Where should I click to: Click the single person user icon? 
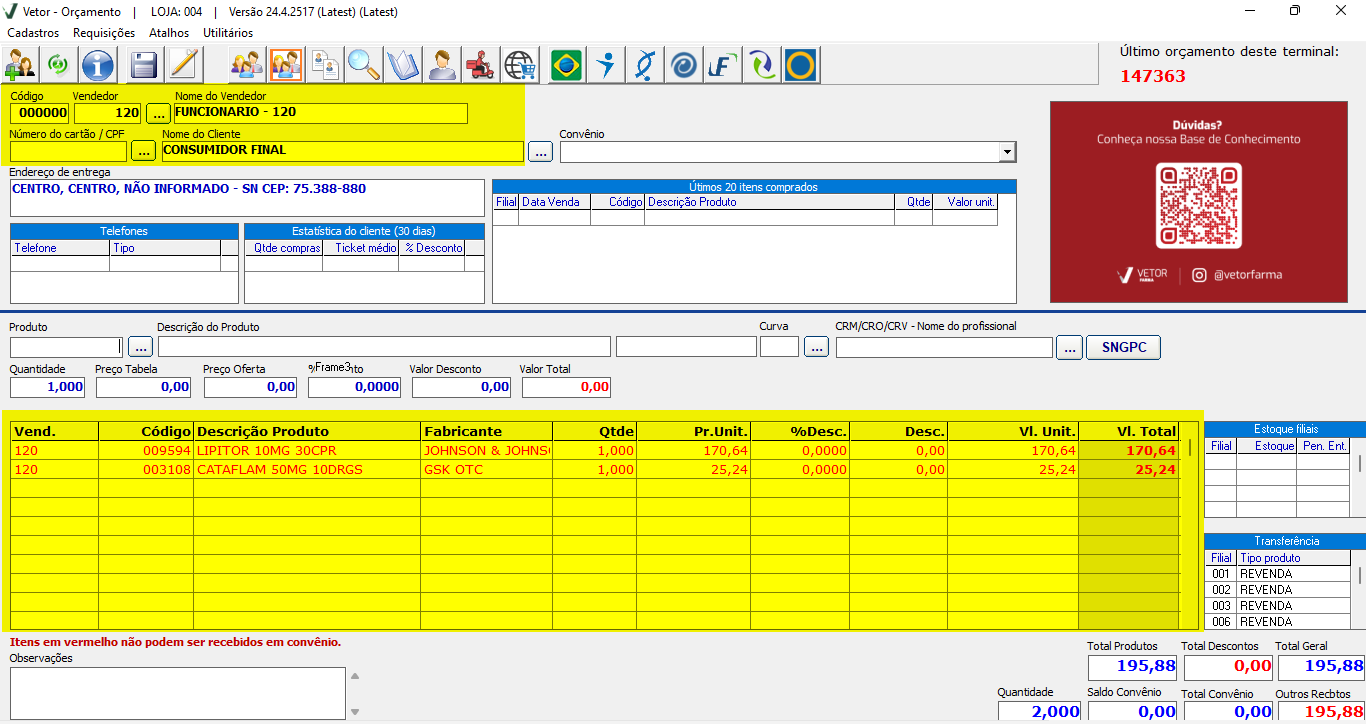[442, 65]
